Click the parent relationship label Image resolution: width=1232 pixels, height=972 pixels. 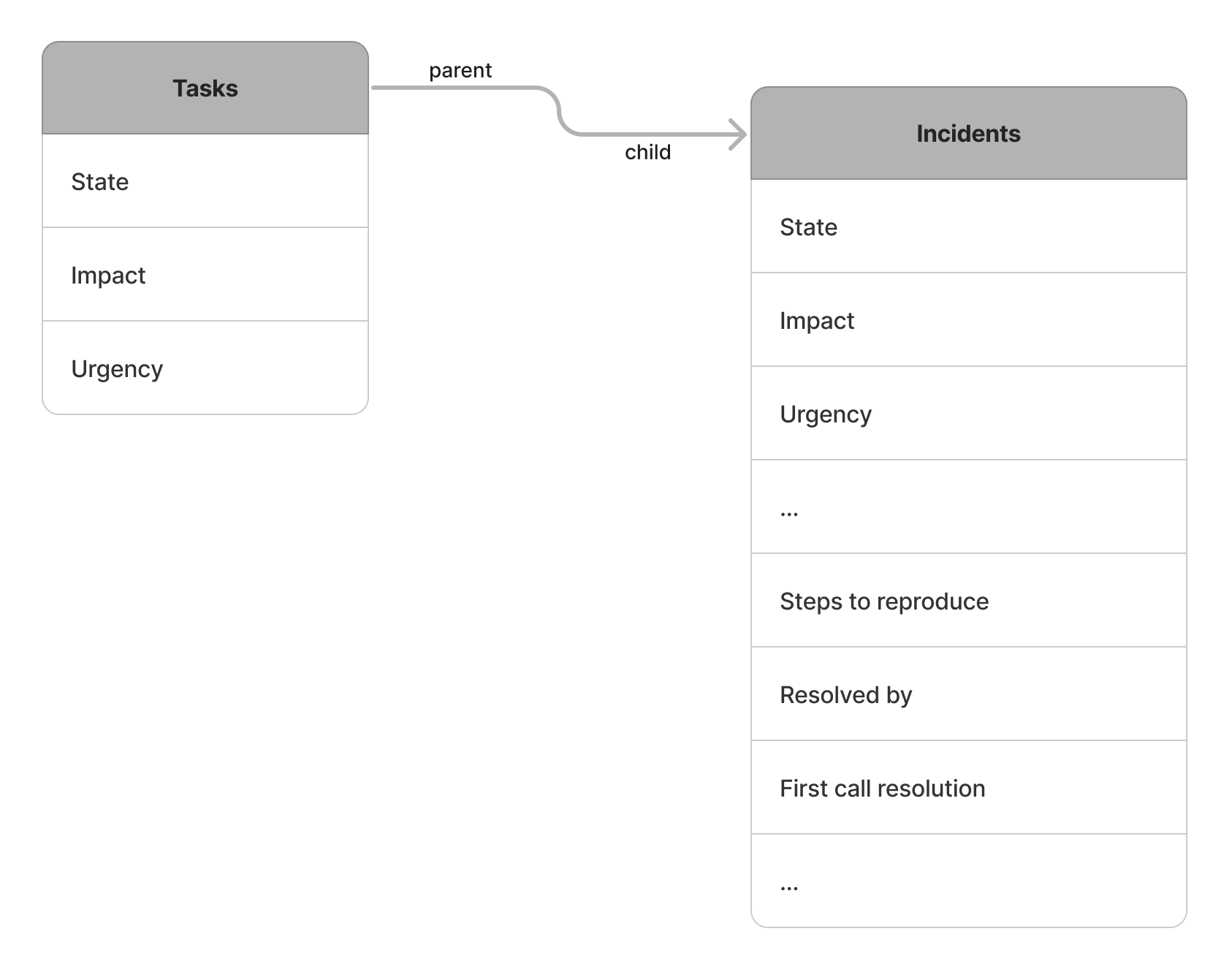coord(460,70)
